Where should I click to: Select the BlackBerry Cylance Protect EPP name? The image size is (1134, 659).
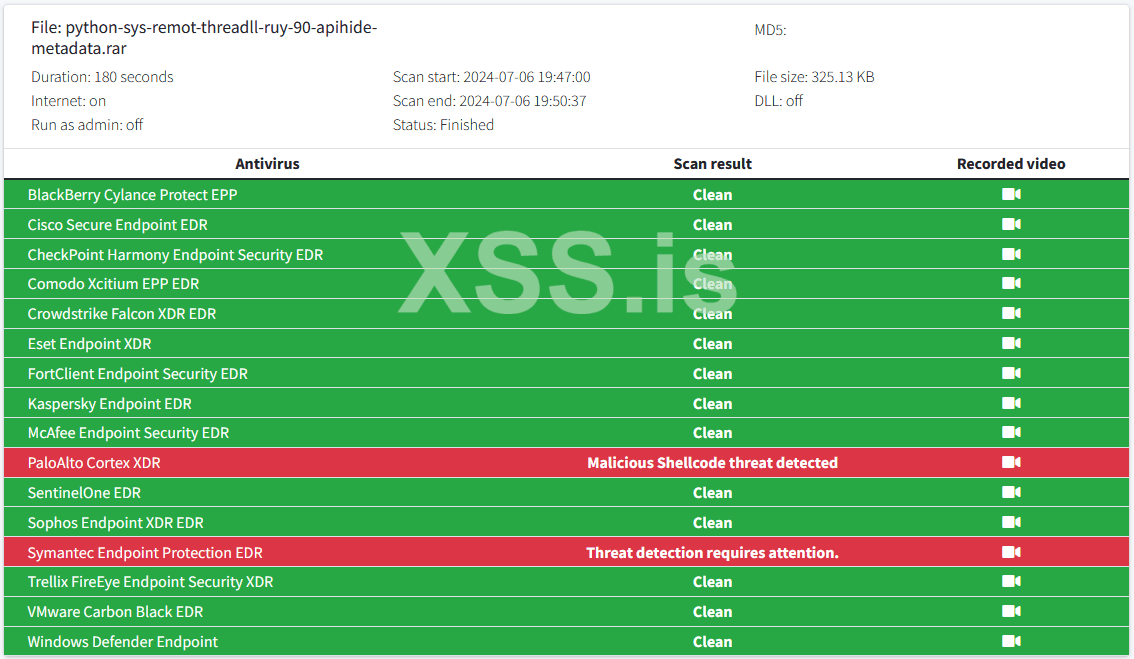click(132, 195)
